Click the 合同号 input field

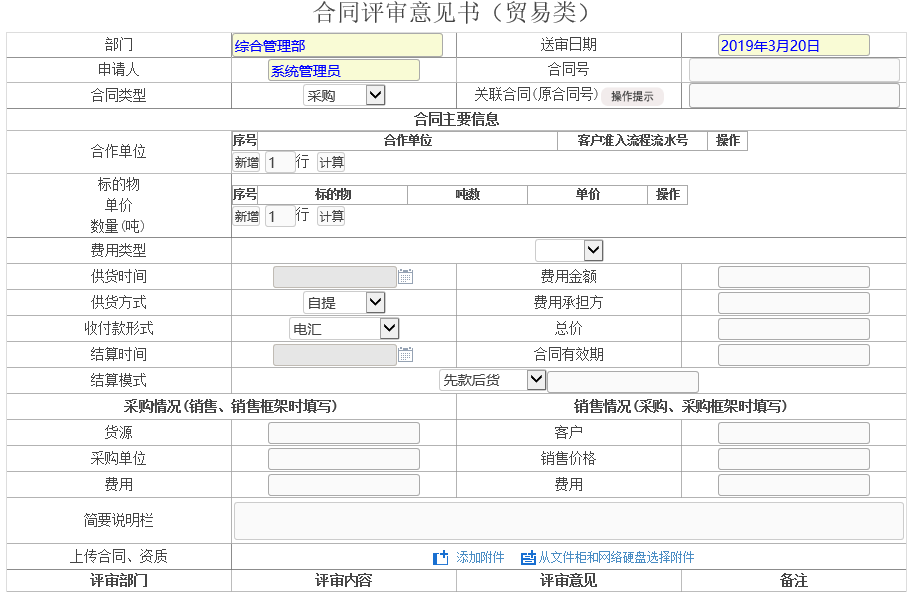pyautogui.click(x=794, y=70)
